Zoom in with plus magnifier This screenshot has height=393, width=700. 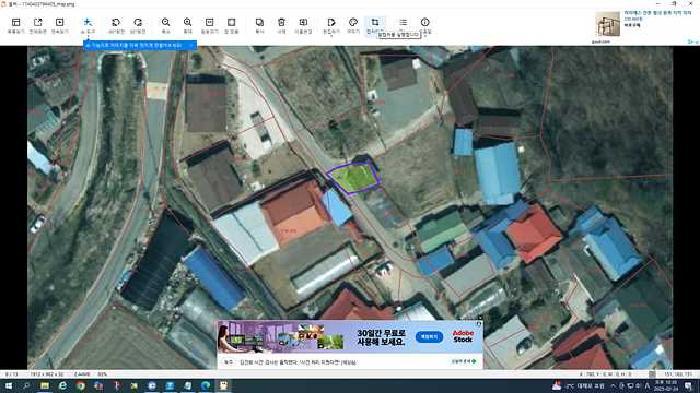pyautogui.click(x=188, y=22)
